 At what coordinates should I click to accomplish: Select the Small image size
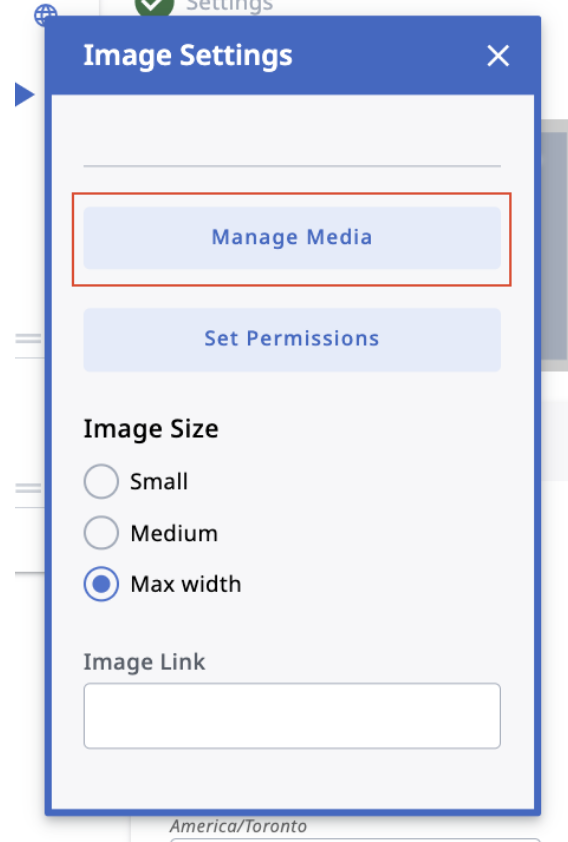click(x=101, y=481)
